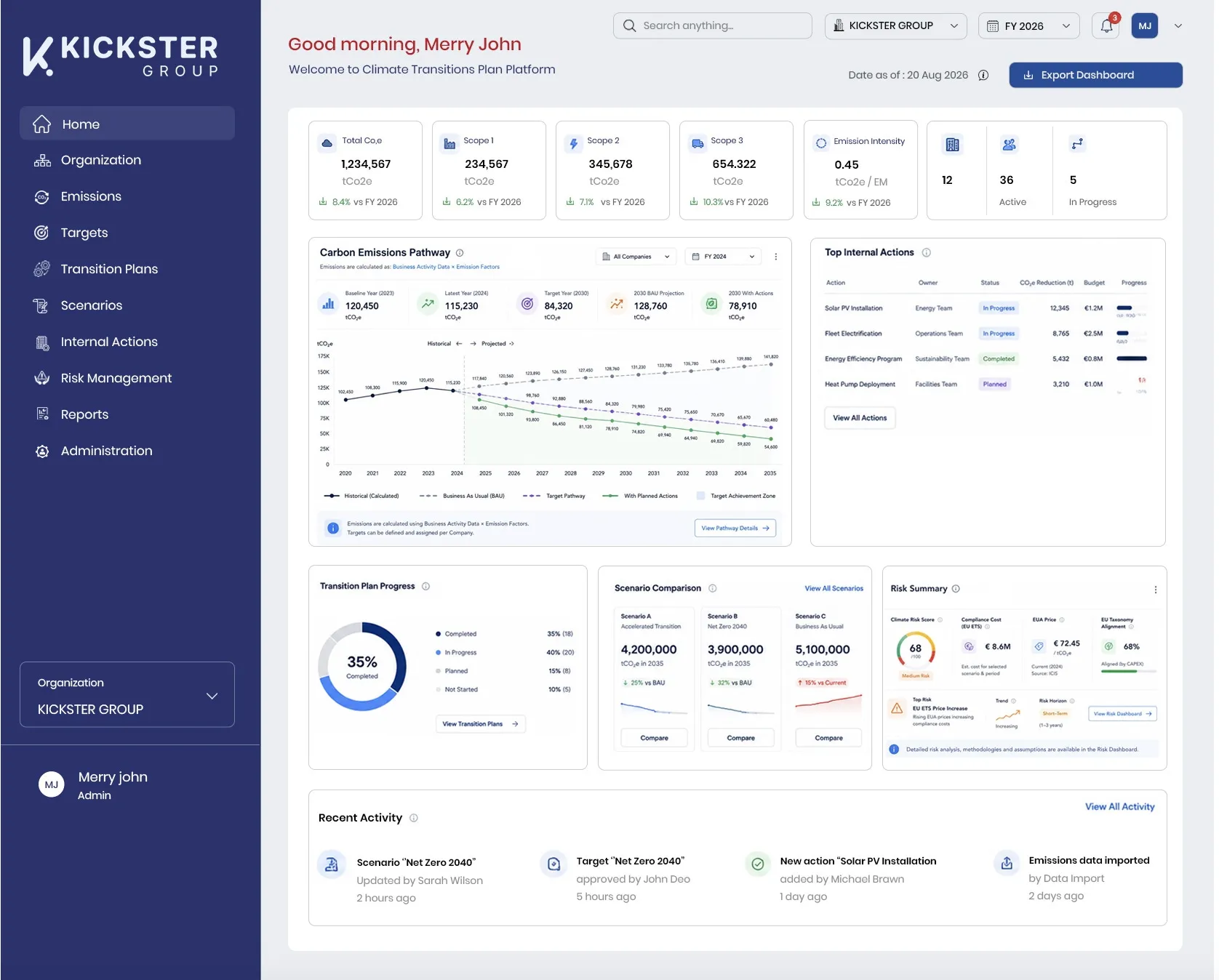Click info icon next to Scenario Comparison
1219x980 pixels.
tap(713, 588)
